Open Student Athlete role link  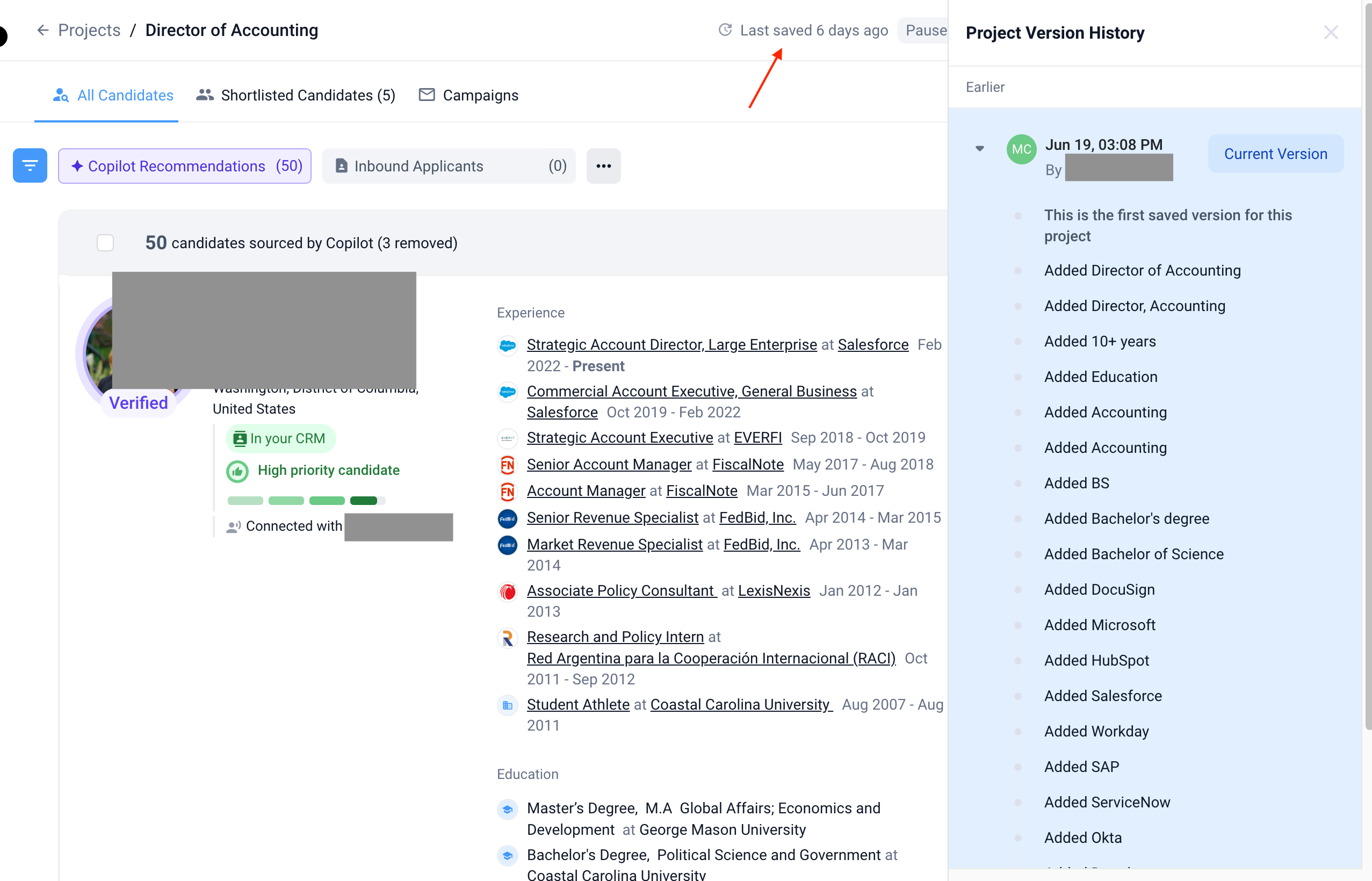(577, 704)
